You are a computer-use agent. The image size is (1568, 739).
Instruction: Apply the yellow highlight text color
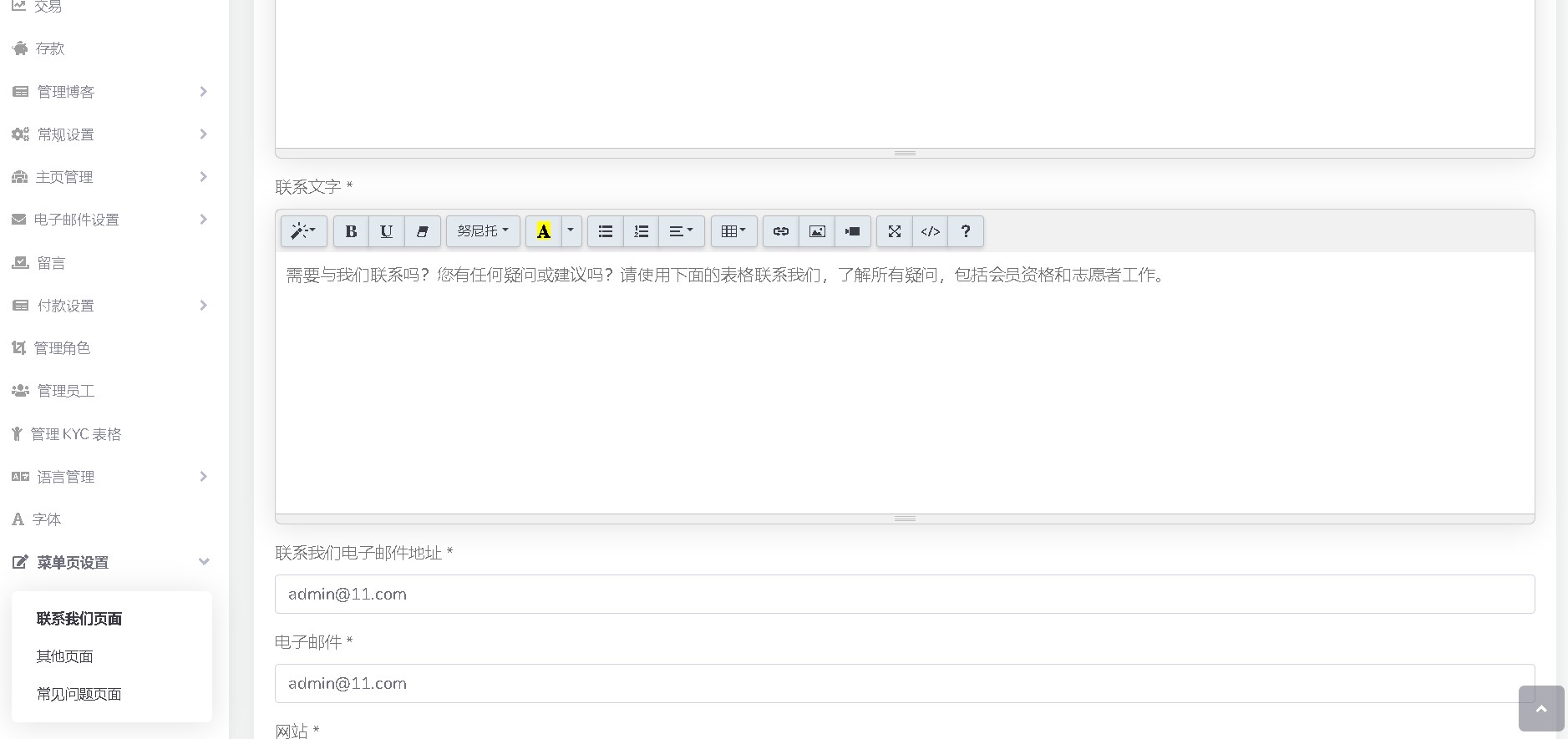point(543,231)
